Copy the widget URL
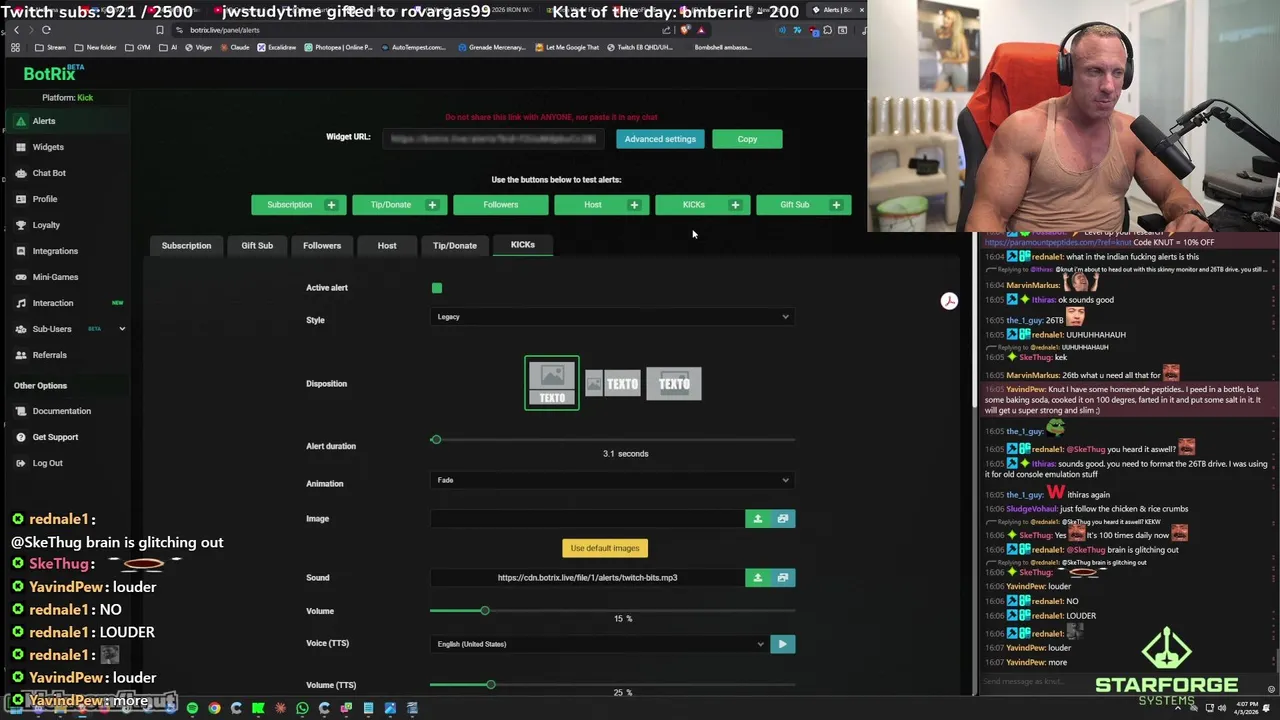The image size is (1280, 720). point(747,139)
